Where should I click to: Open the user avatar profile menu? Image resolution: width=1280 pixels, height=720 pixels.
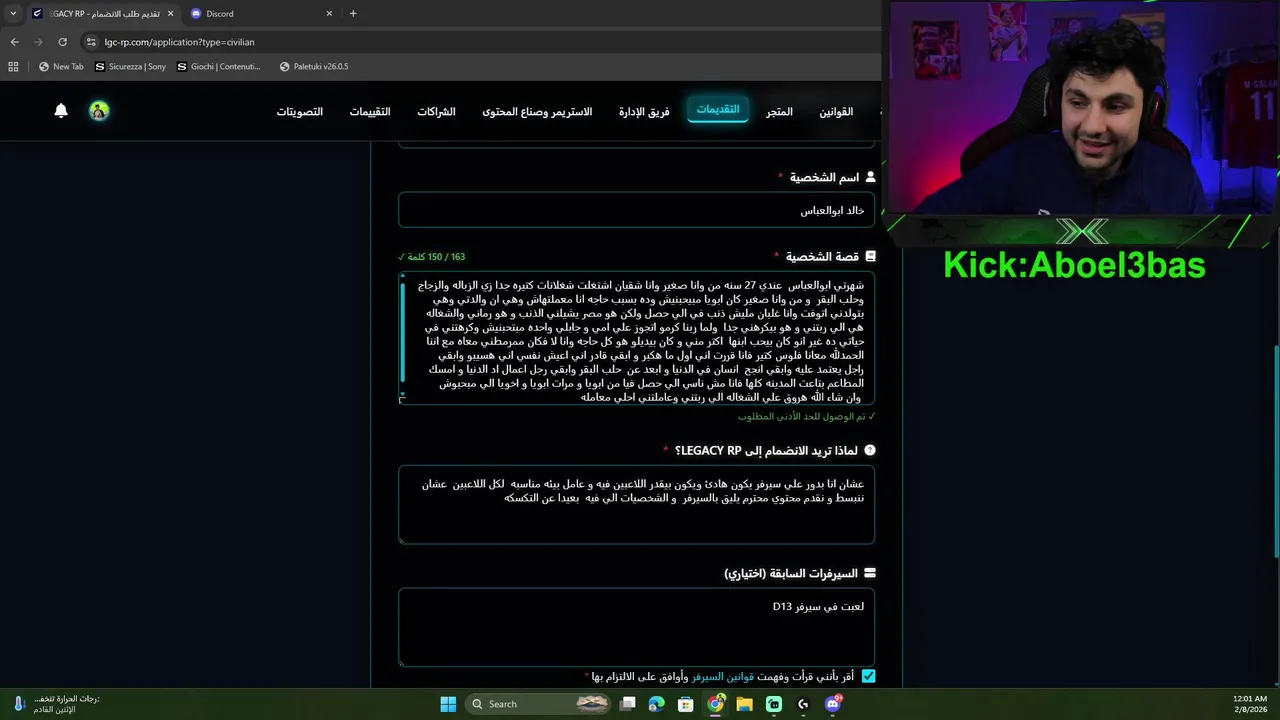coord(99,111)
